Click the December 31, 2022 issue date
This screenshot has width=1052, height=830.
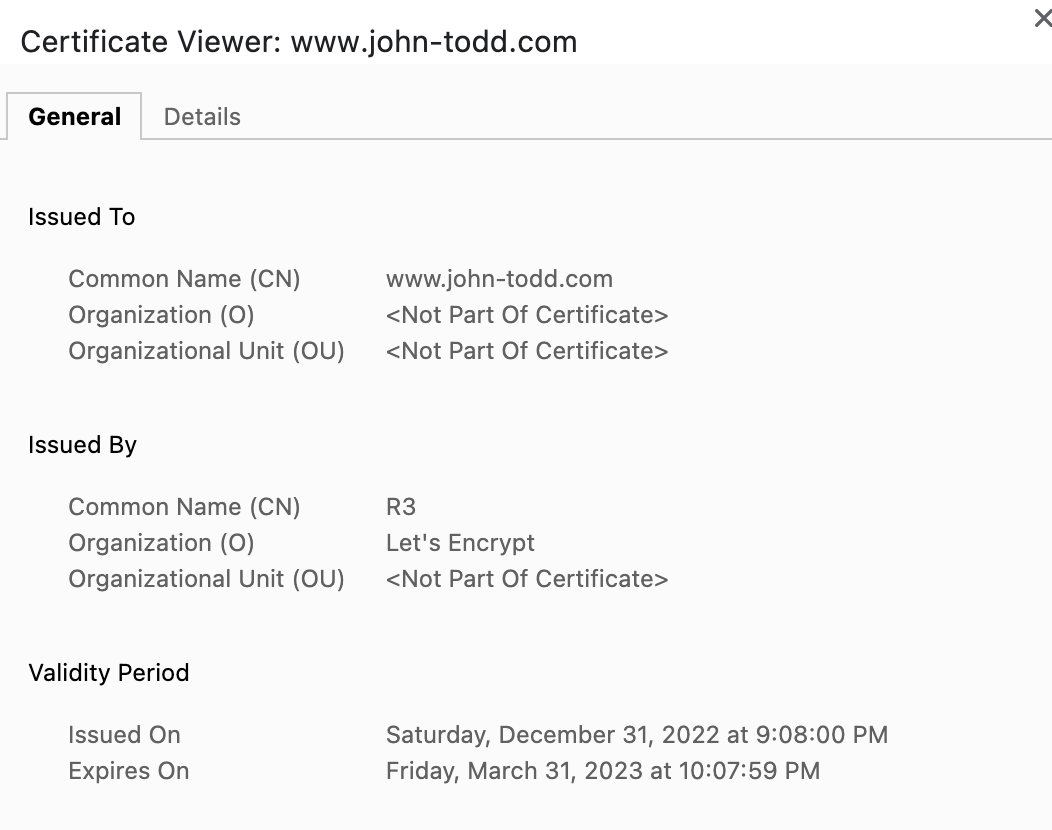[636, 735]
